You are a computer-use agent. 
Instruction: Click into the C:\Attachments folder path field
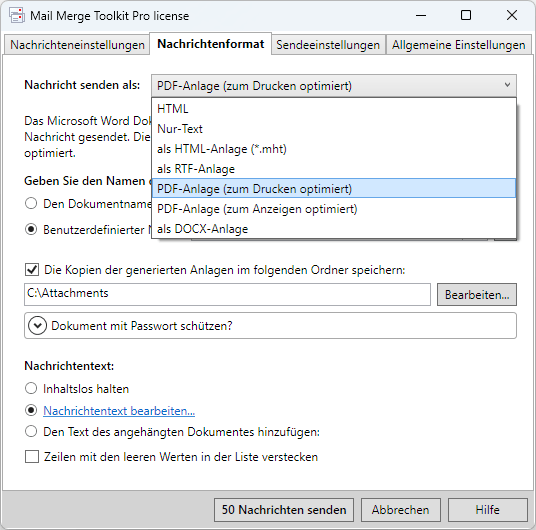point(227,294)
